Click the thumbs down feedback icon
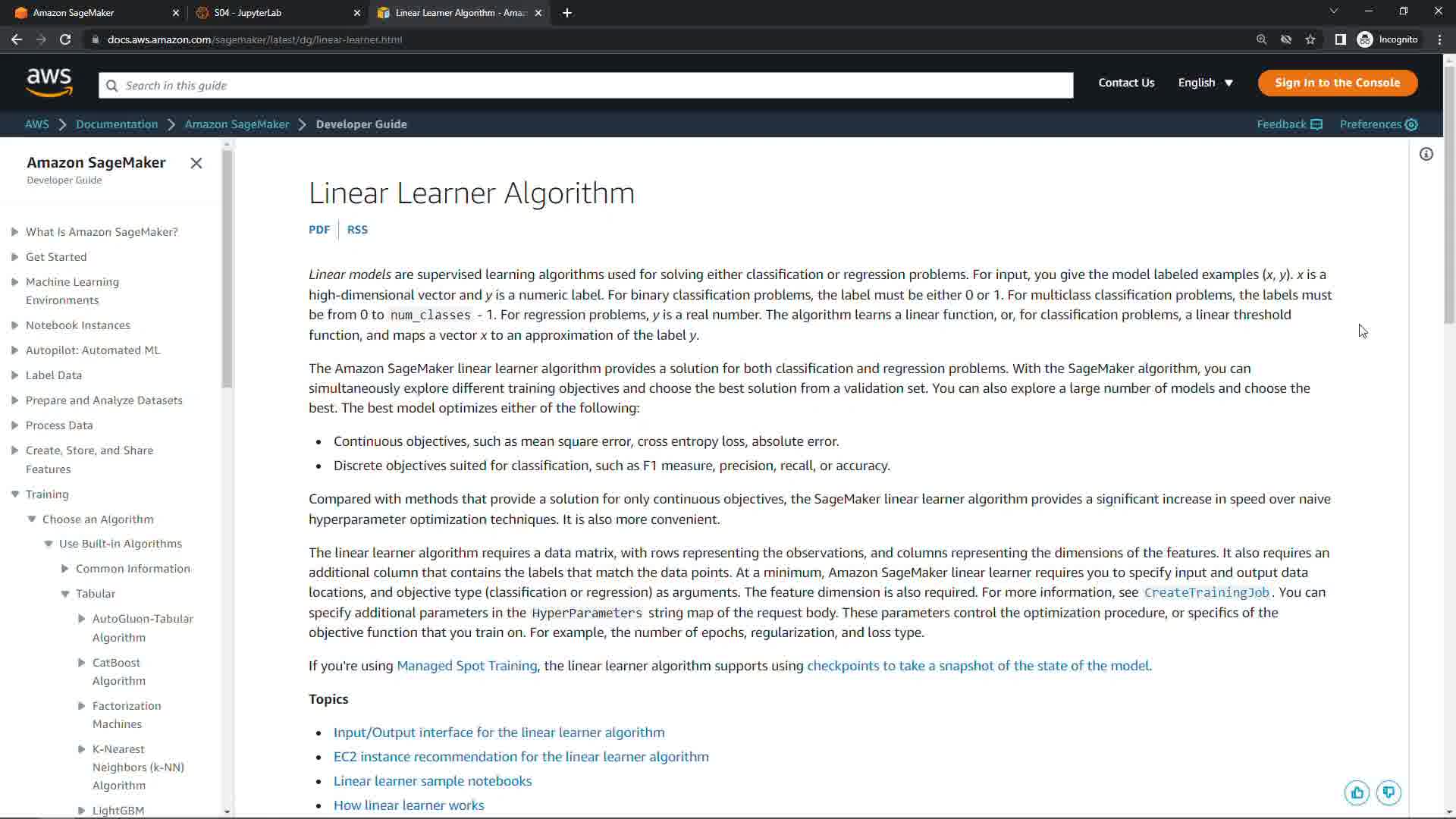The width and height of the screenshot is (1456, 819). tap(1389, 793)
